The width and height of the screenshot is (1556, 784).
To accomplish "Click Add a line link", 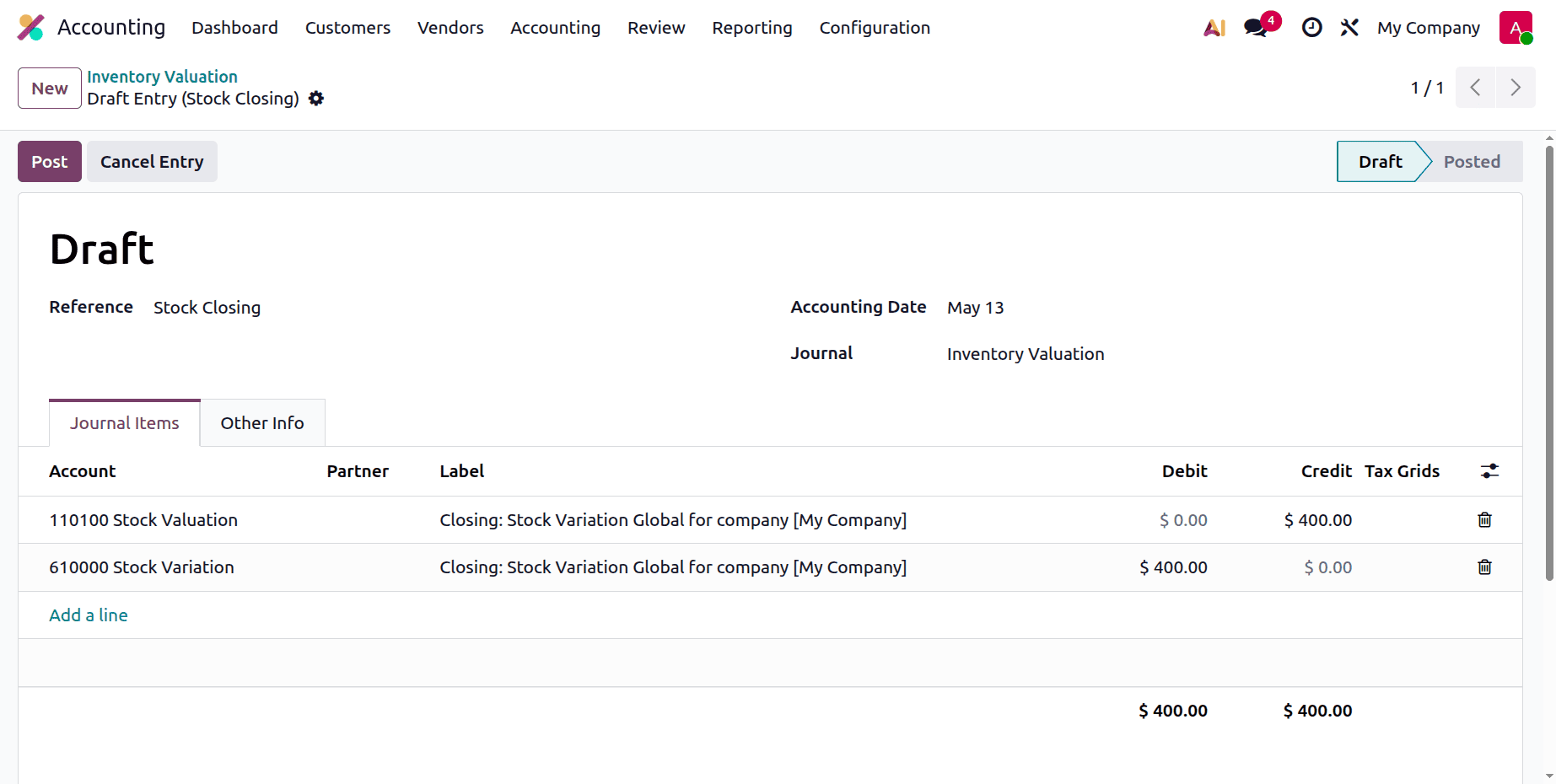I will pos(89,615).
